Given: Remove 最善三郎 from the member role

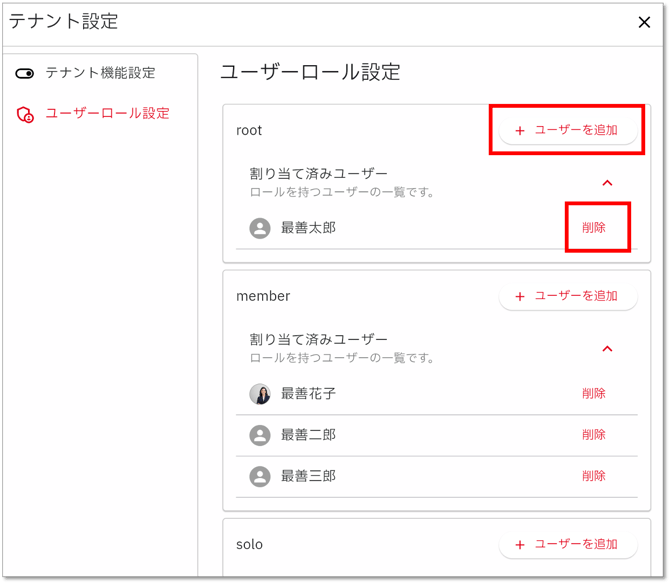Looking at the screenshot, I should pos(594,476).
